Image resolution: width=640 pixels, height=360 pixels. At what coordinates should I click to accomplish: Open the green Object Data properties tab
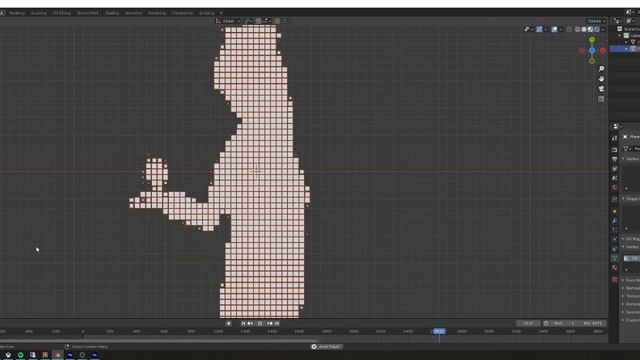pos(615,258)
